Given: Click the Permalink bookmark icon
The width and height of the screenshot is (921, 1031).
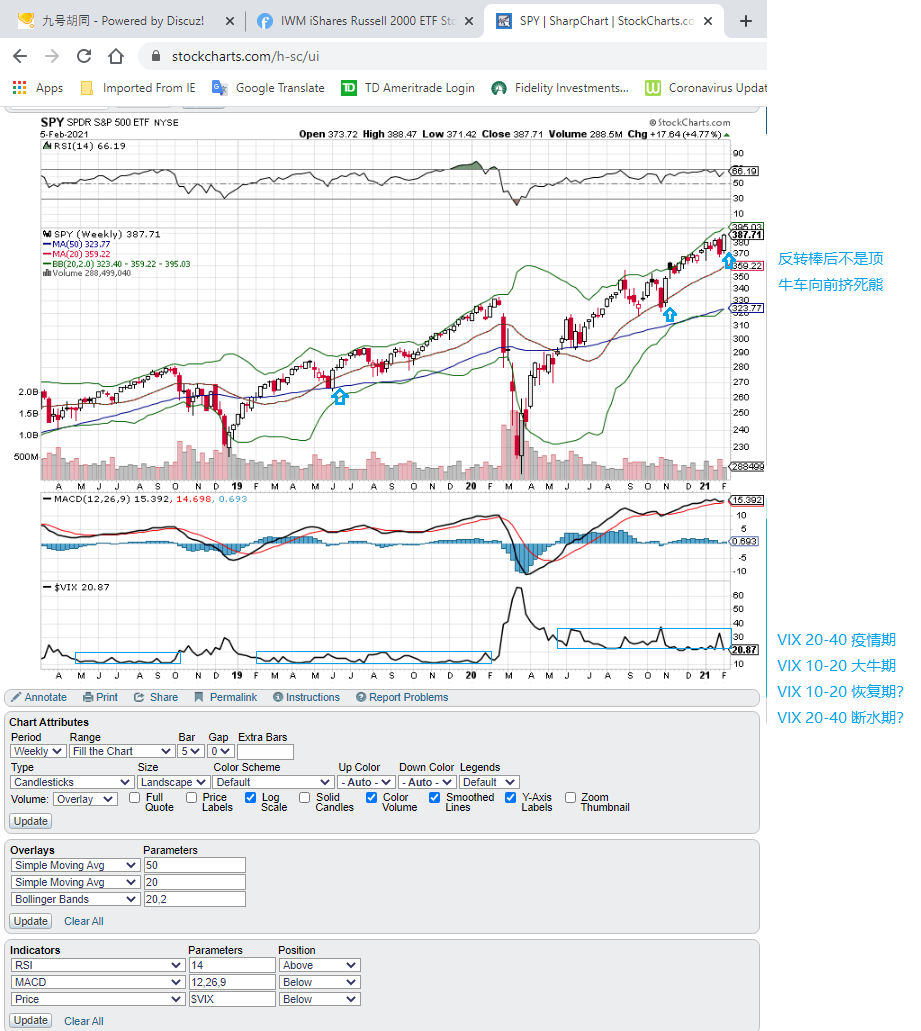Looking at the screenshot, I should click(199, 698).
